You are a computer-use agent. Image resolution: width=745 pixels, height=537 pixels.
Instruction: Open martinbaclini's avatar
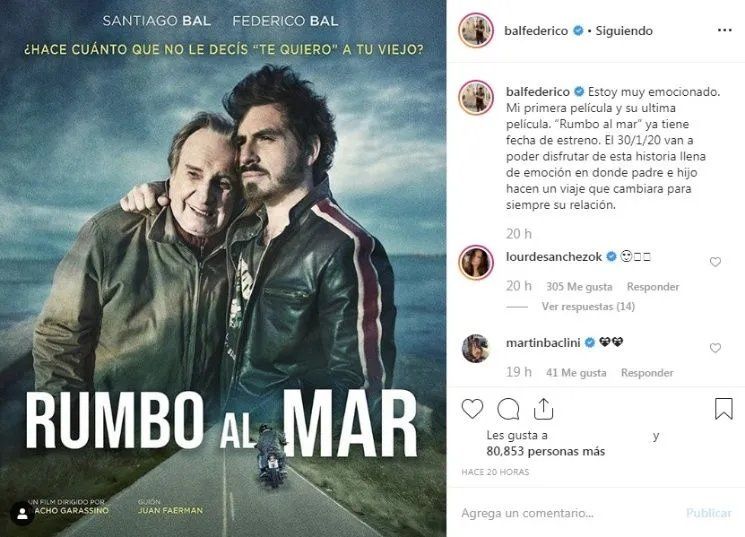click(476, 348)
